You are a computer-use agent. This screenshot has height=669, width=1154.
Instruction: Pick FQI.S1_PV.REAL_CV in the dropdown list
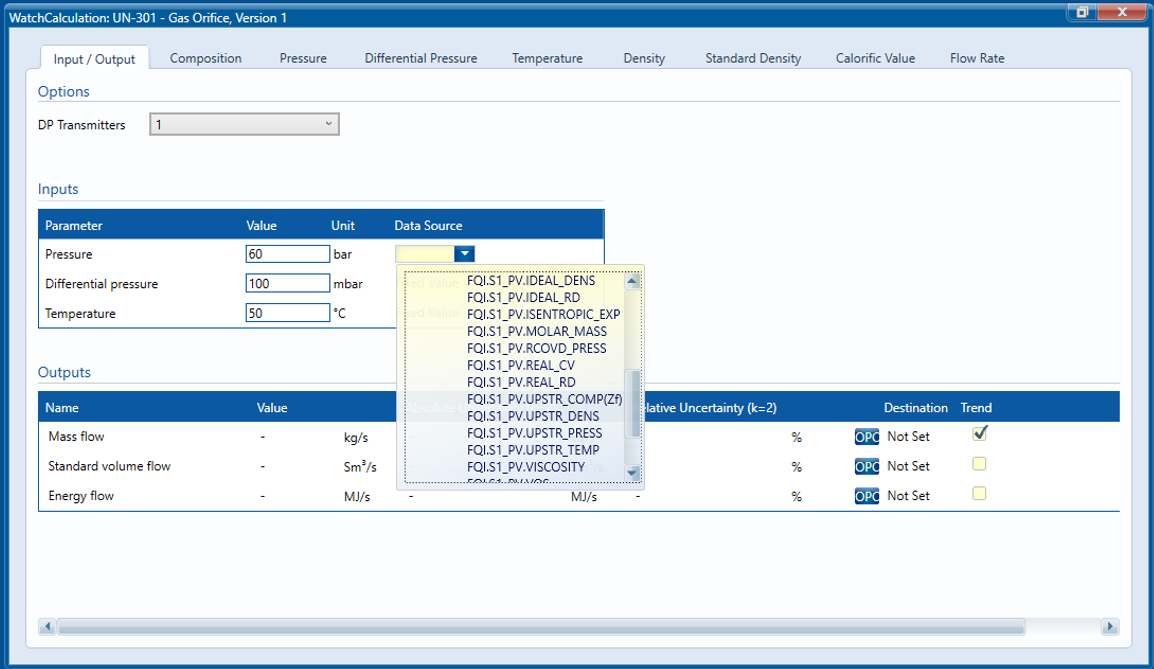[520, 365]
